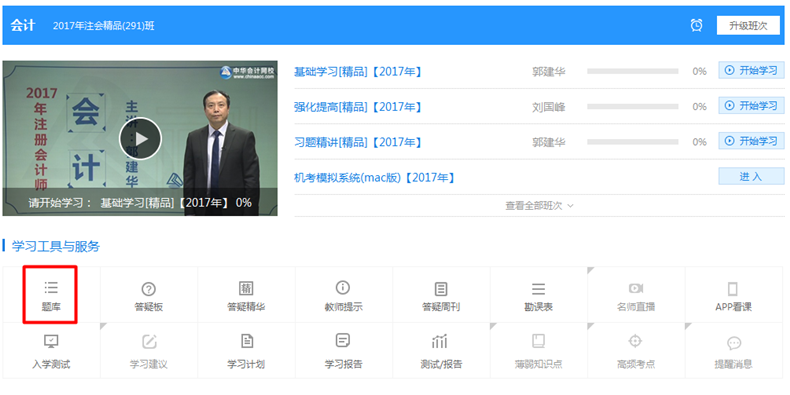
Task: Open 学习报告 study report icon
Action: tap(343, 341)
